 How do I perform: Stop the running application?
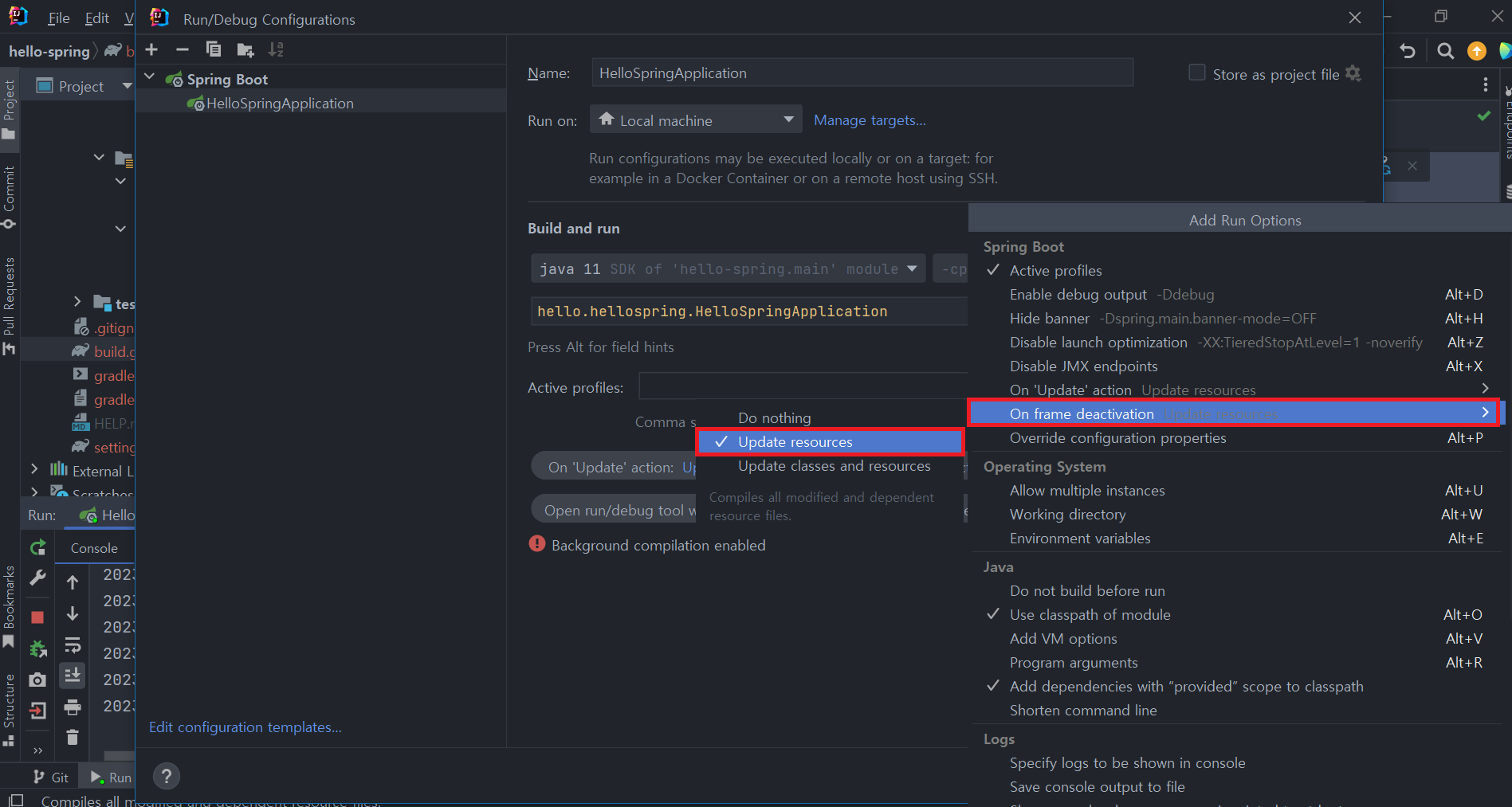37,617
